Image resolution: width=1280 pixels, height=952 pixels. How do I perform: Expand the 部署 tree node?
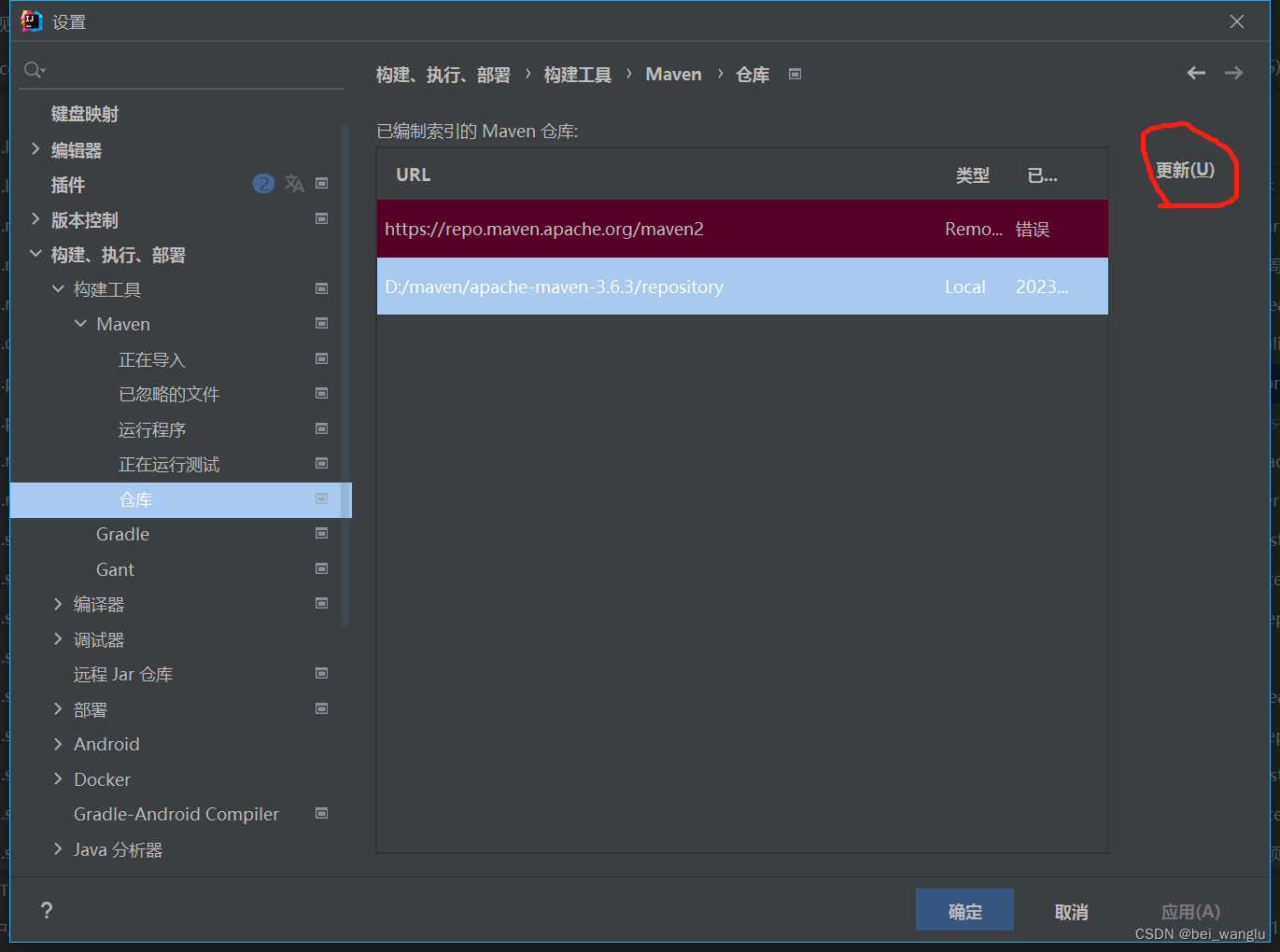click(58, 709)
